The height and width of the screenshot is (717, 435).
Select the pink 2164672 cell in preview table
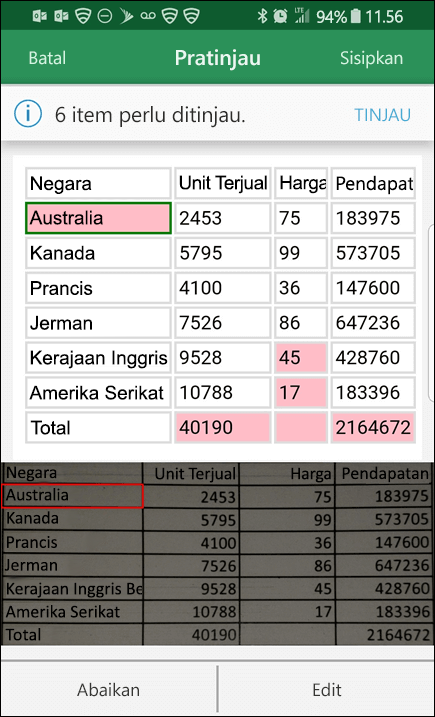pos(373,428)
